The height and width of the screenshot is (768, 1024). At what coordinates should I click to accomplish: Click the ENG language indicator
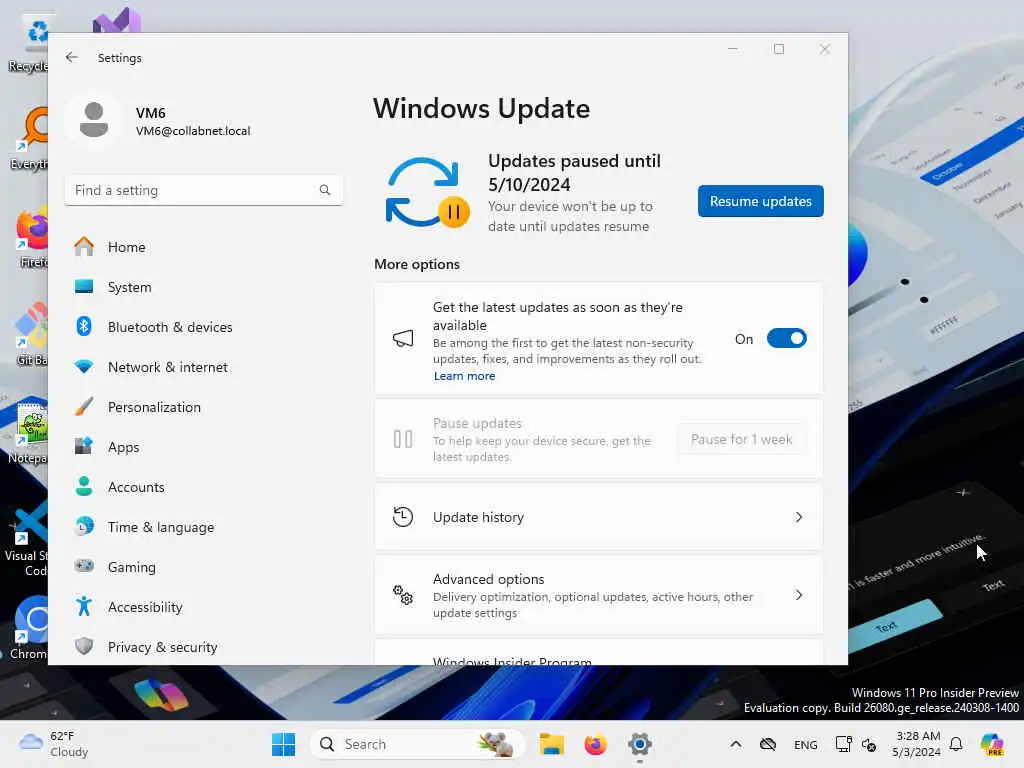pos(805,744)
